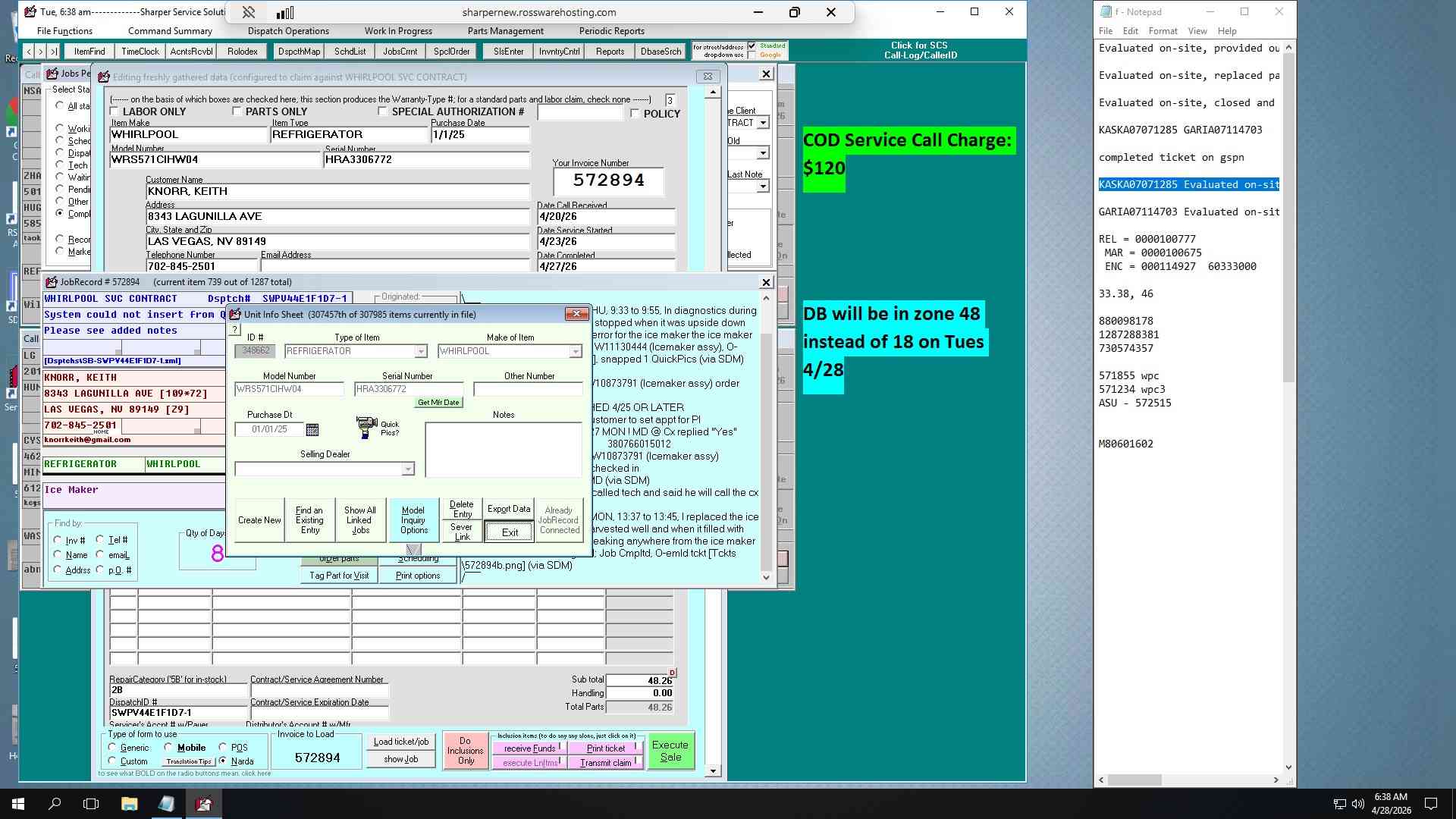Click the Execute Sale button

[670, 751]
